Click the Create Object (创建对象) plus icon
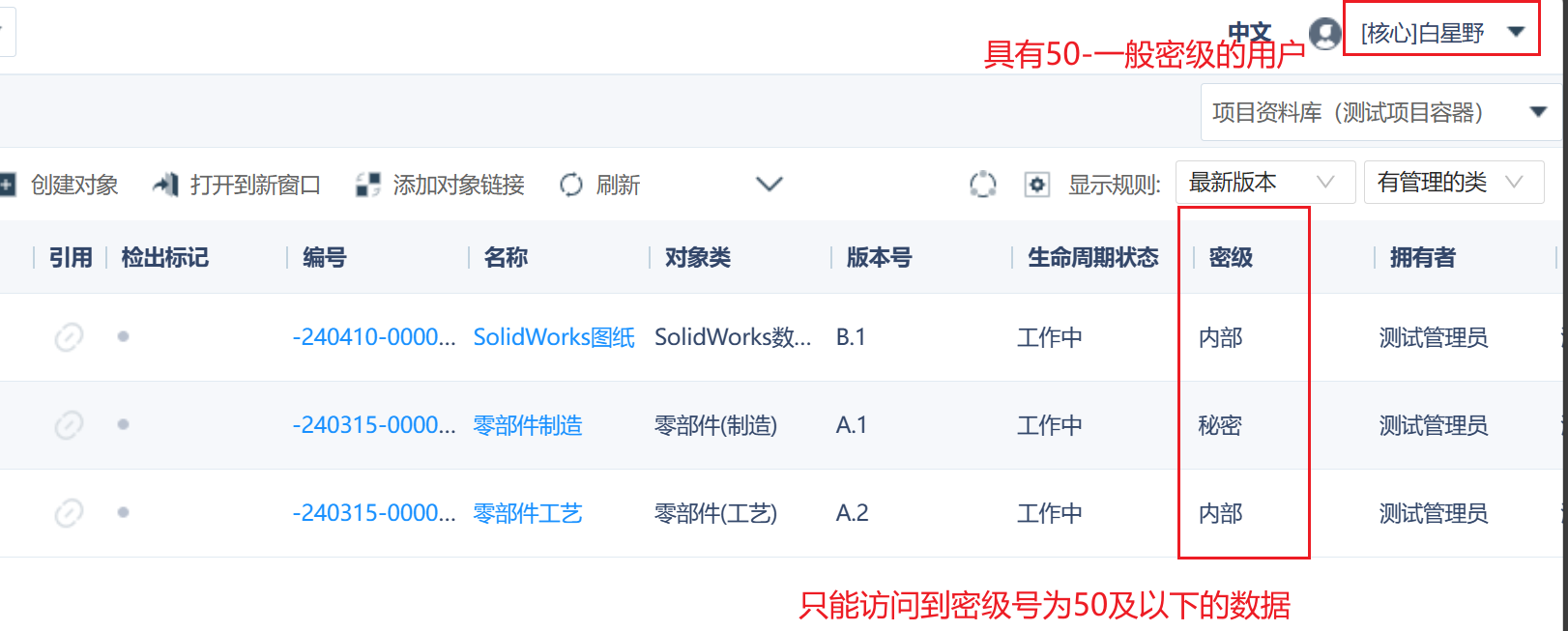Image resolution: width=1568 pixels, height=631 pixels. coord(7,185)
